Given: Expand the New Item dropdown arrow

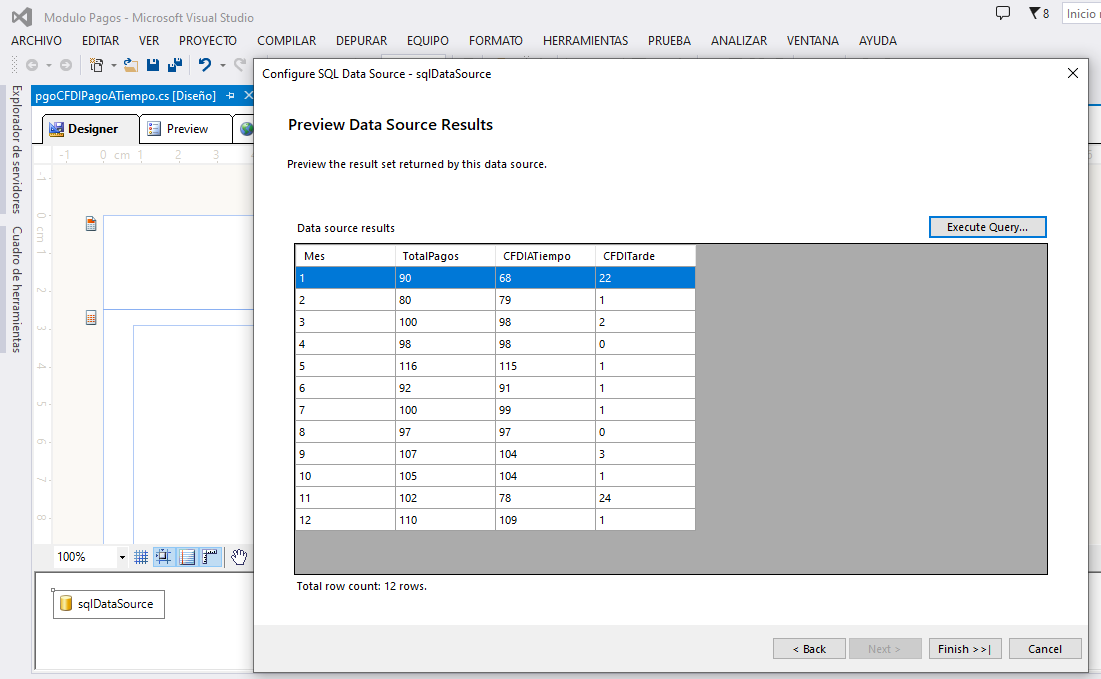Looking at the screenshot, I should [x=113, y=65].
